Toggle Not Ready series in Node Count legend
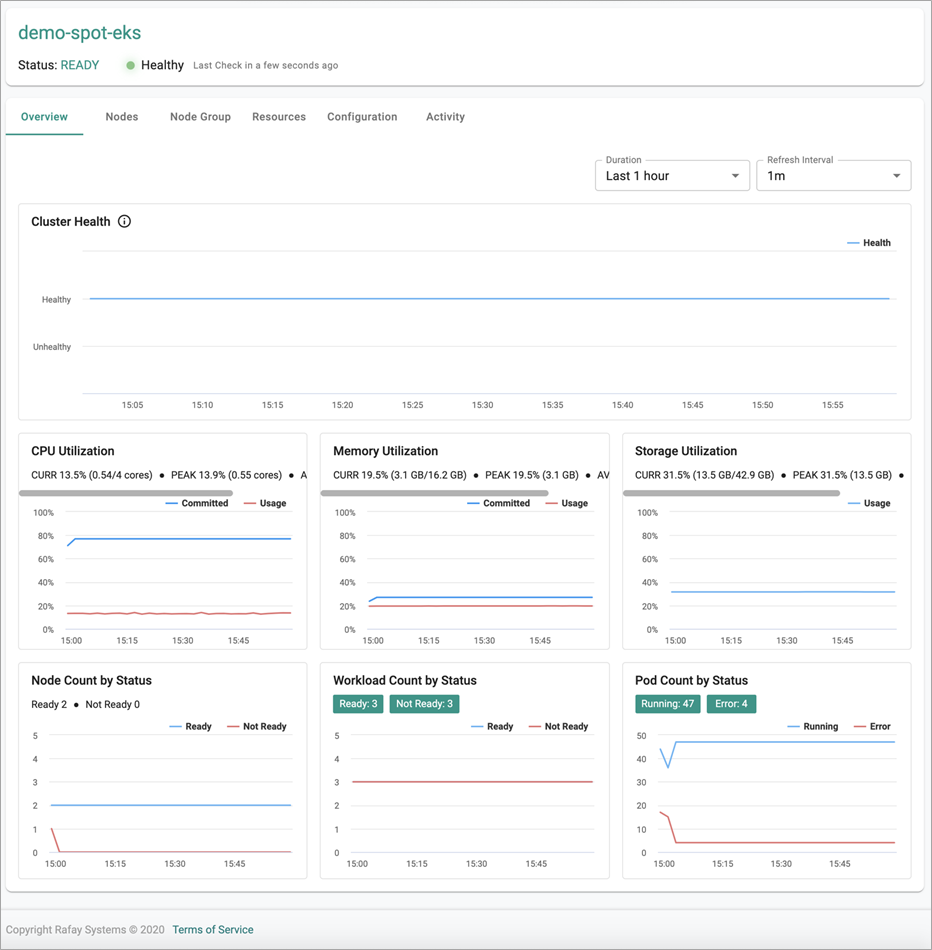Viewport: 932px width, 950px height. [256, 726]
